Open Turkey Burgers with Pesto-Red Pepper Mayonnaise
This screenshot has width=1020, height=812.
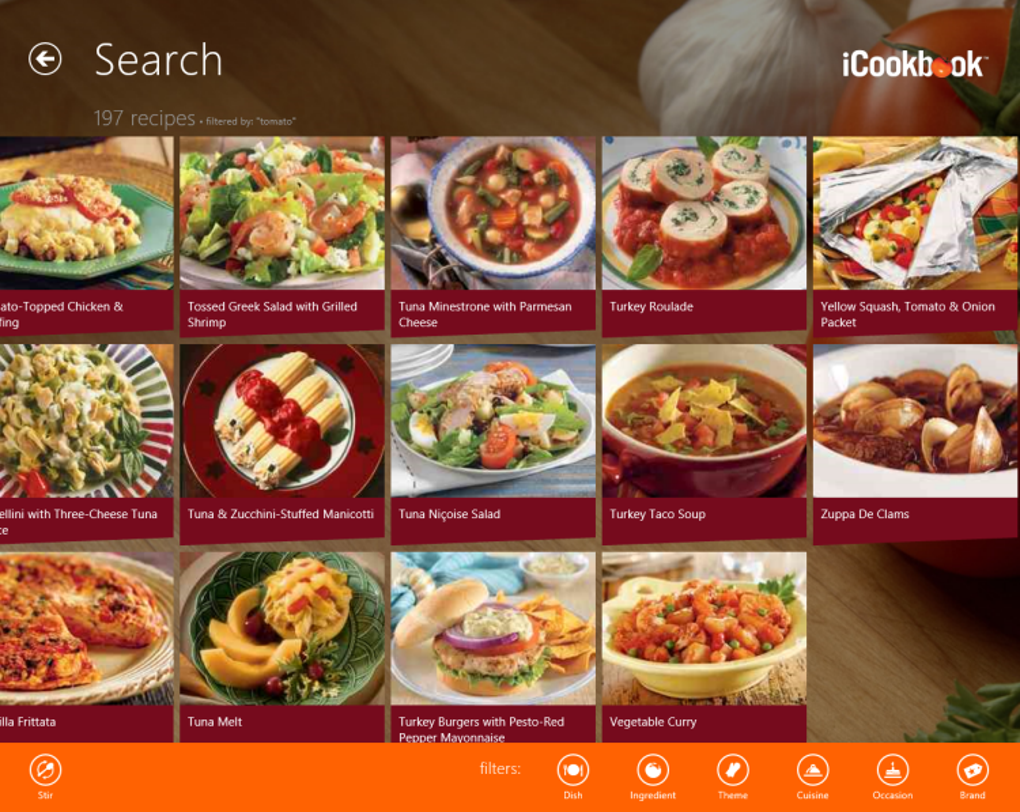(493, 647)
